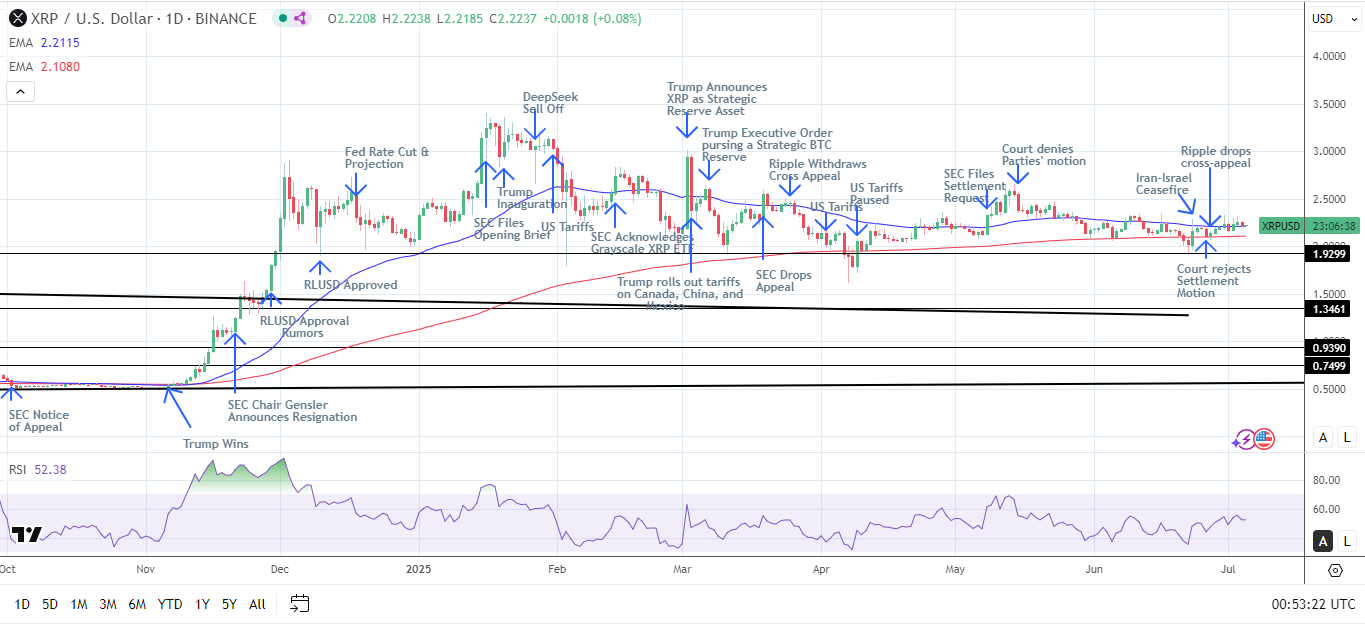
Task: Open chart settings hexagon icon
Action: 1335,570
